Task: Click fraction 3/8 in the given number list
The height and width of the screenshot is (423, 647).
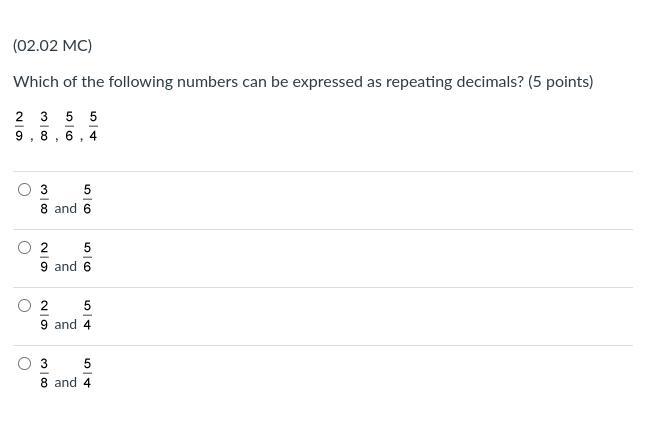Action: [x=44, y=127]
